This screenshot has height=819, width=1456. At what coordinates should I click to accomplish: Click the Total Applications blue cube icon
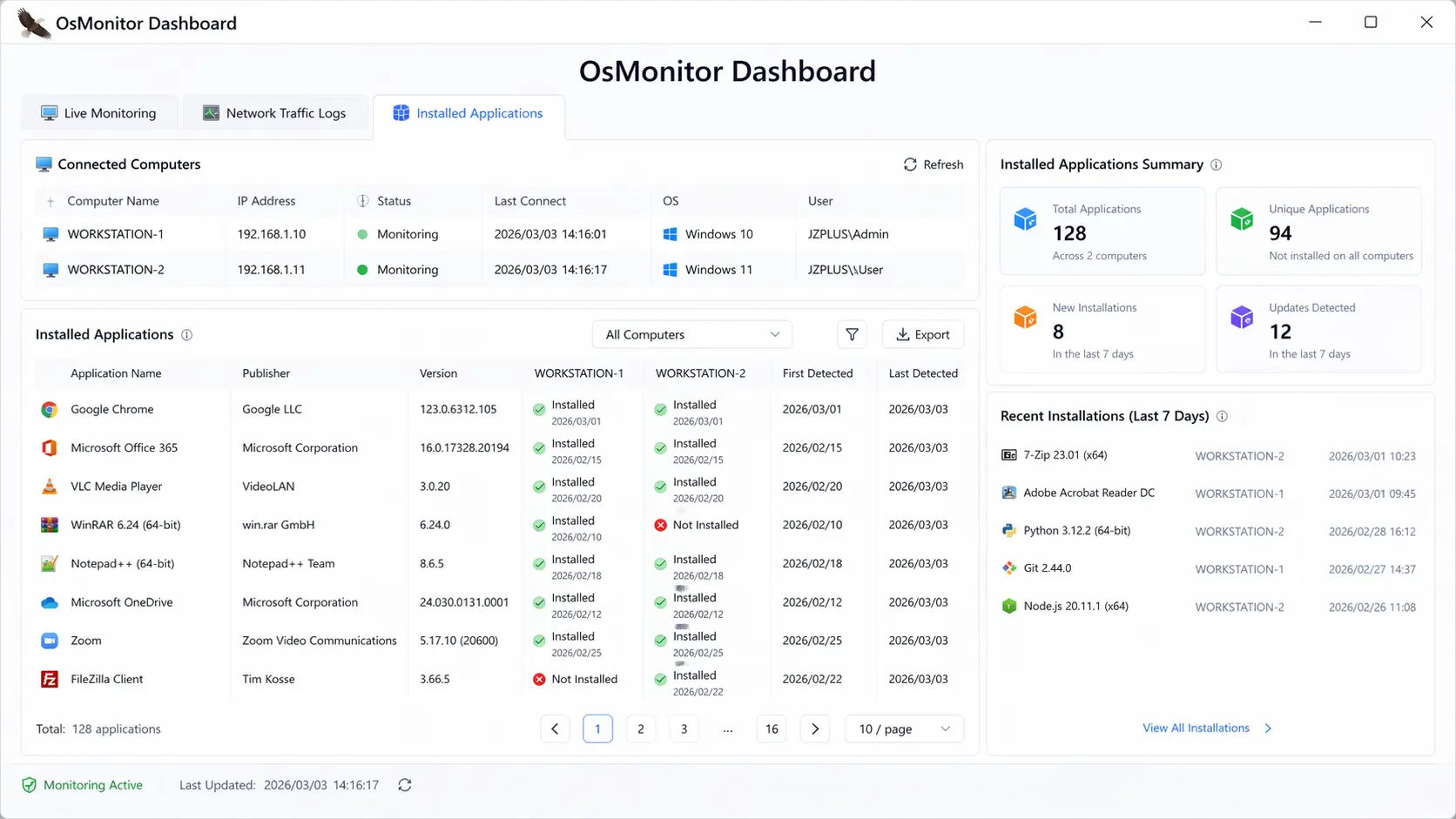point(1026,218)
